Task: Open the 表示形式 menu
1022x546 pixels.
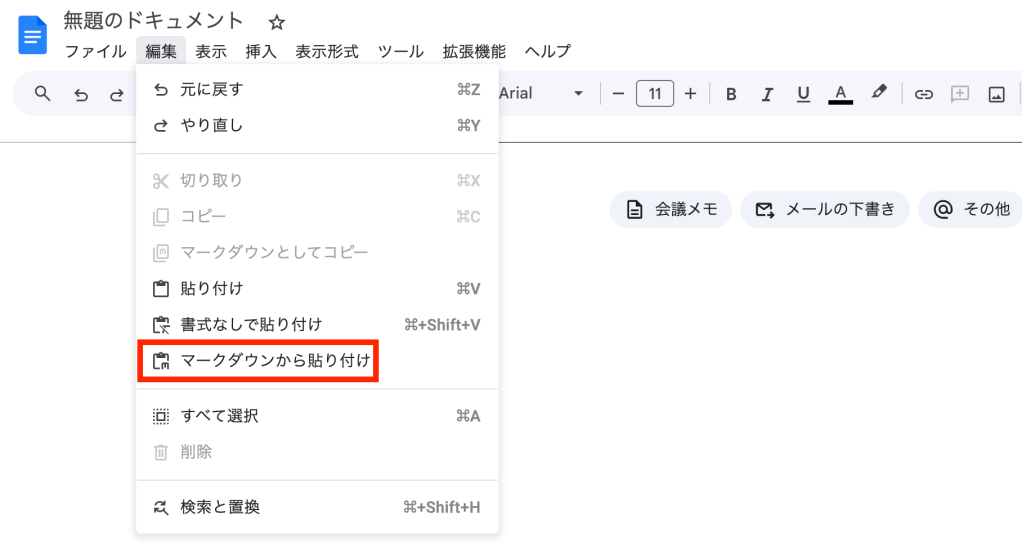Action: coord(327,51)
